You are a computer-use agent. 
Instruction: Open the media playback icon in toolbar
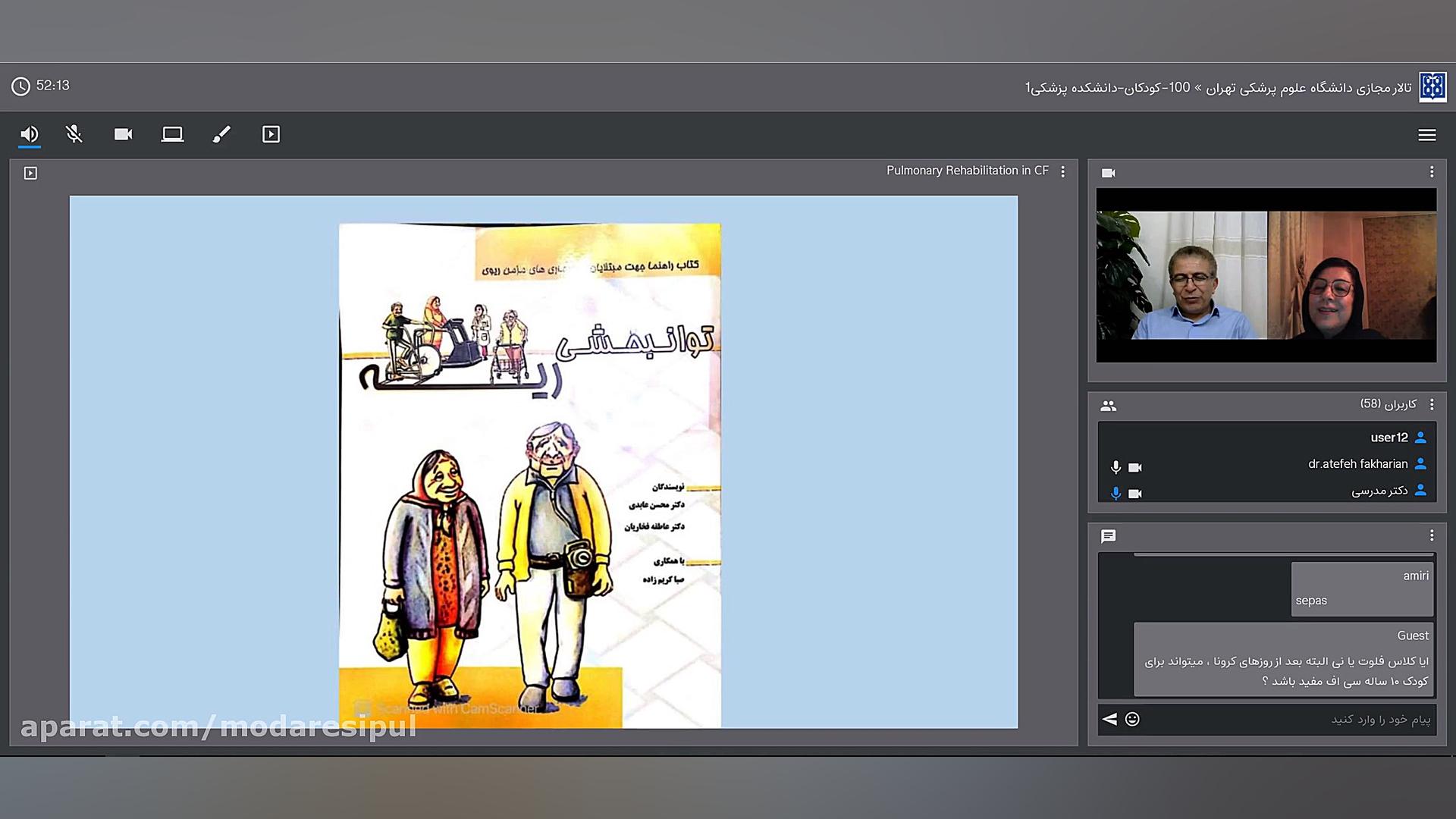[x=271, y=135]
